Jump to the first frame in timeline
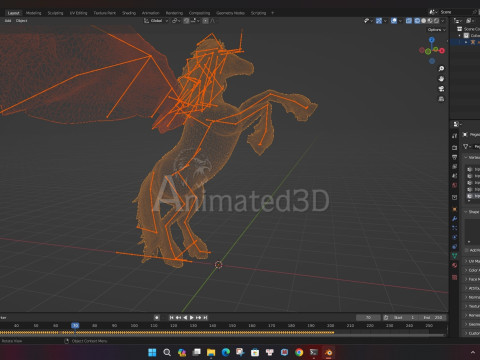480x360 pixels. [171, 318]
